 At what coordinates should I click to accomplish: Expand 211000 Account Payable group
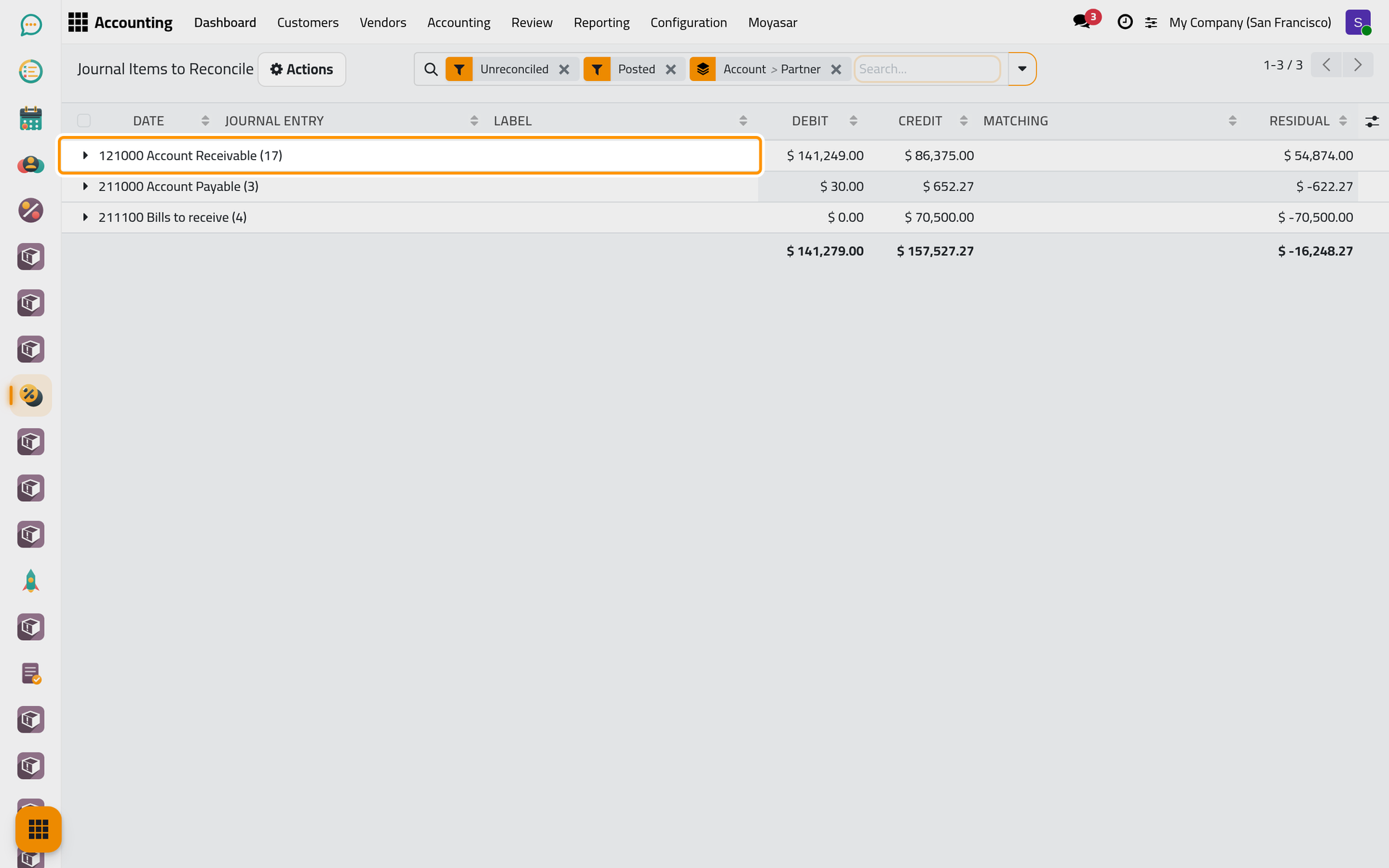[409, 187]
